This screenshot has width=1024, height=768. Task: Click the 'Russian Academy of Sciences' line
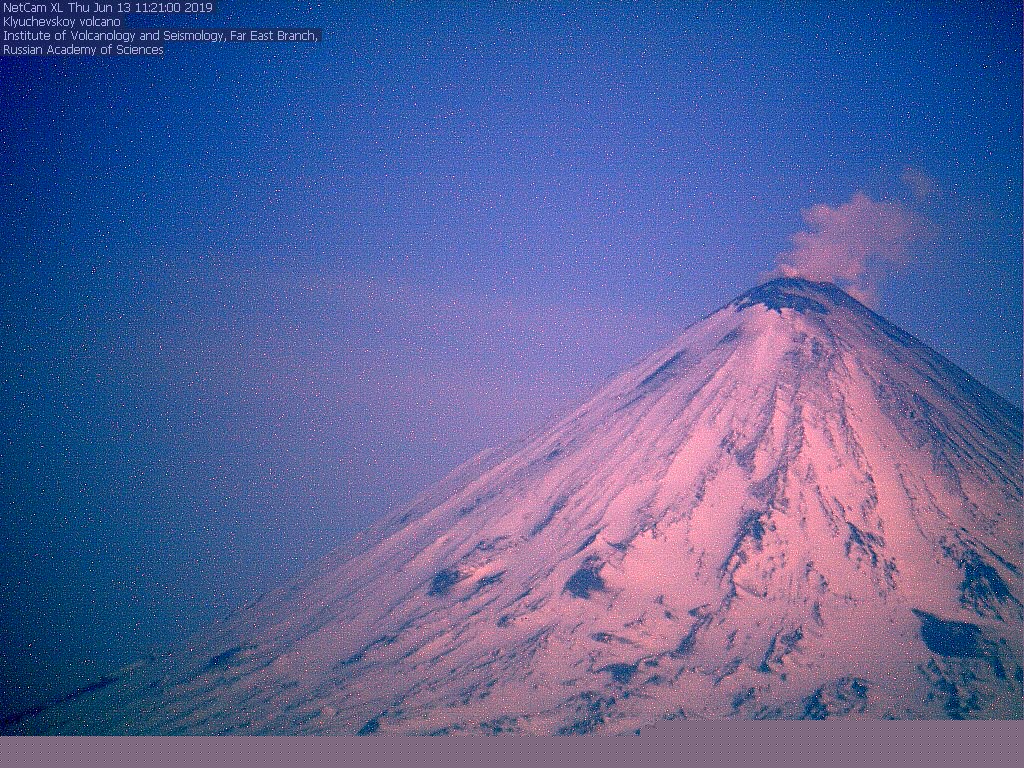click(x=83, y=50)
